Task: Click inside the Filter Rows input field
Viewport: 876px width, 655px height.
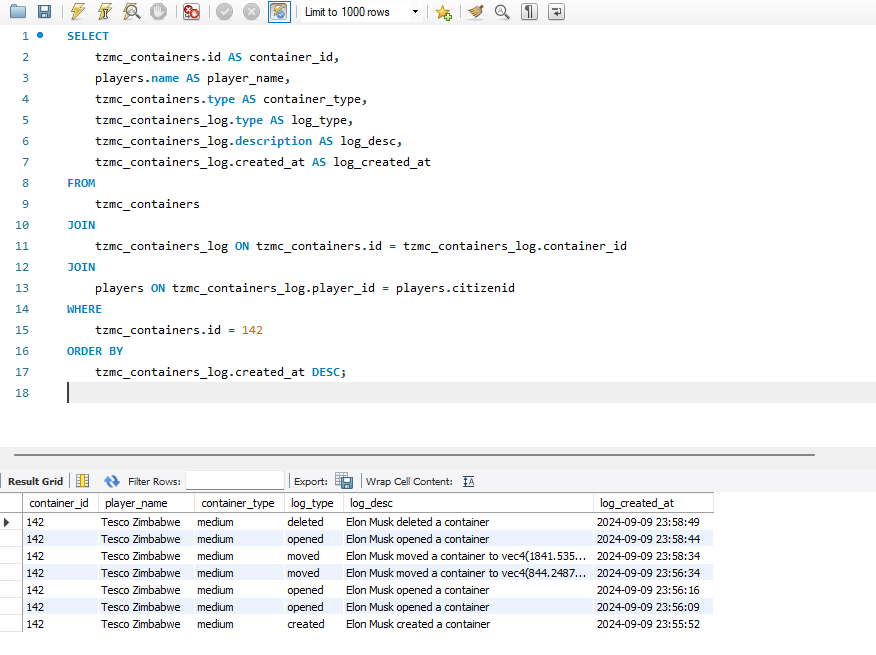Action: click(x=234, y=480)
